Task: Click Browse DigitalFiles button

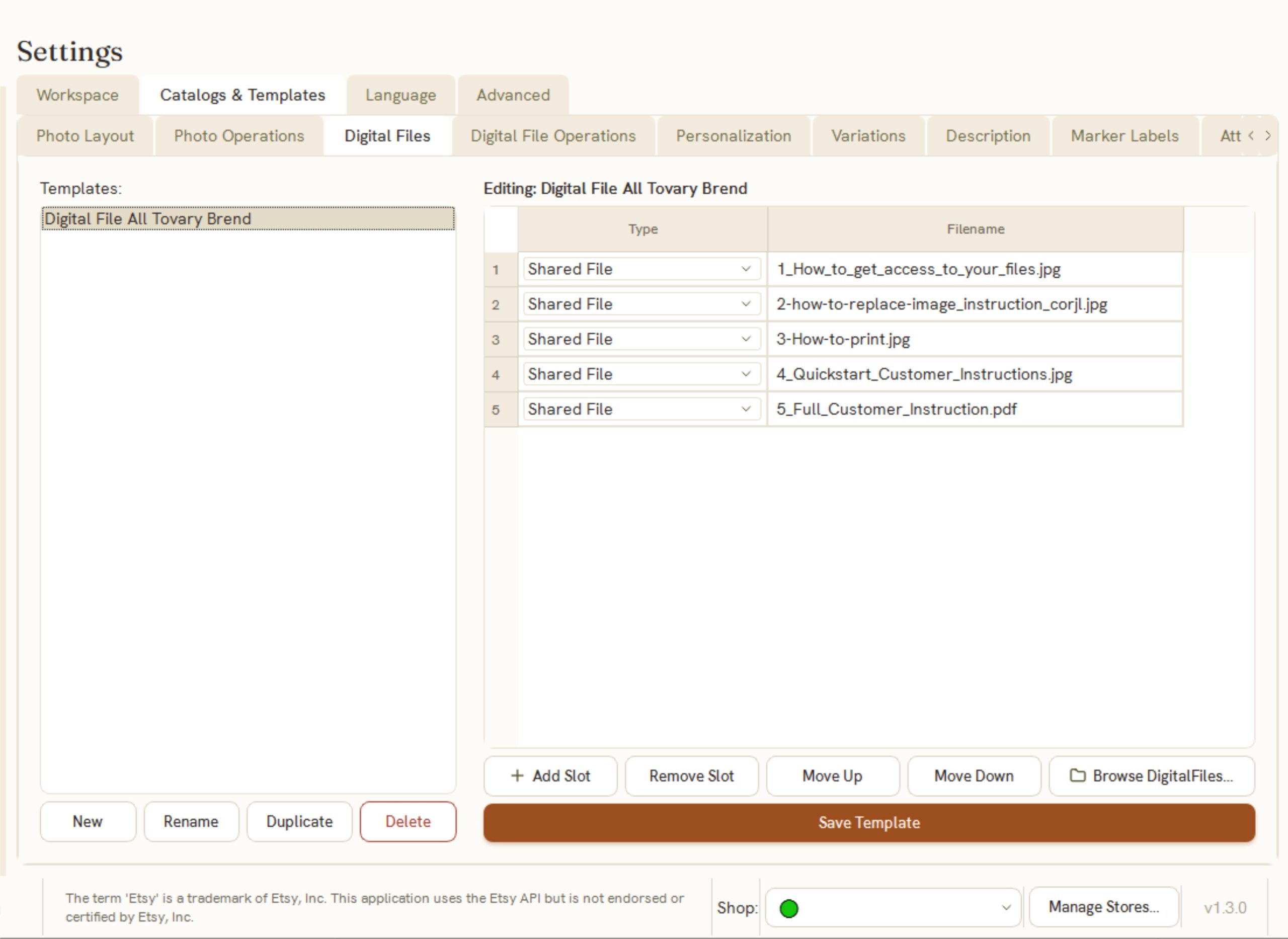Action: [x=1152, y=776]
